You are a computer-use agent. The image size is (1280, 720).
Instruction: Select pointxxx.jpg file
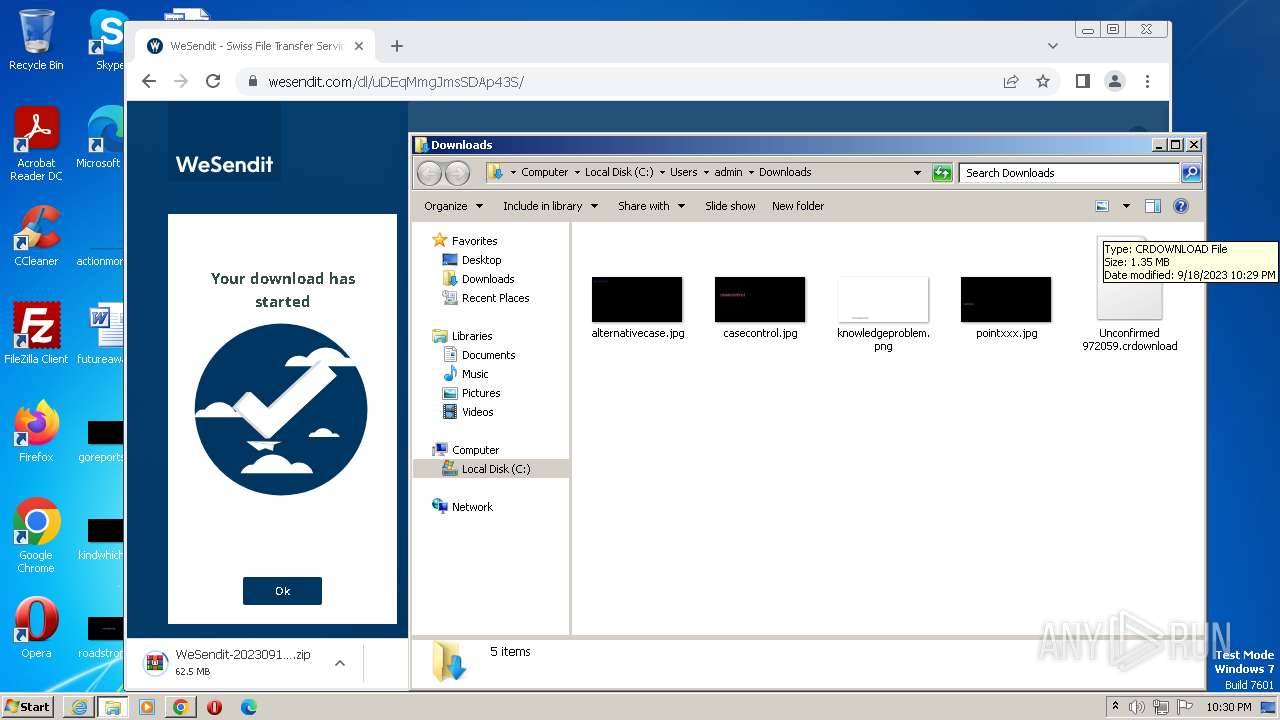1006,309
